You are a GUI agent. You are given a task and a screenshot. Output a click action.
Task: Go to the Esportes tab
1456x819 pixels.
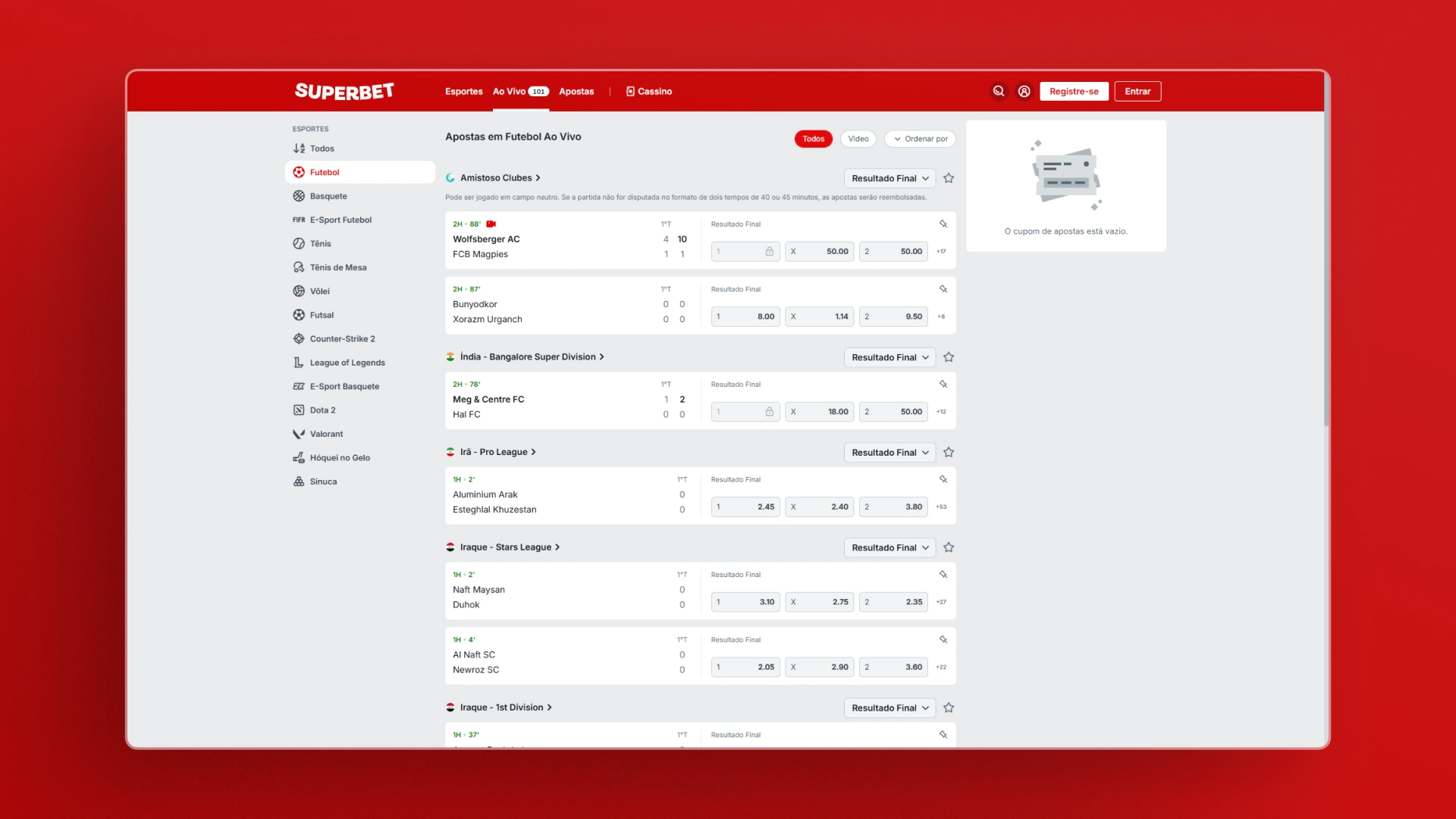point(464,92)
